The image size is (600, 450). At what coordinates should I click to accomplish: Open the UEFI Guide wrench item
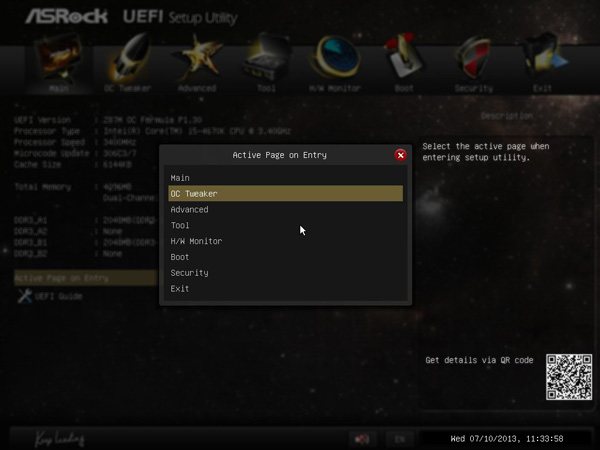[50, 296]
